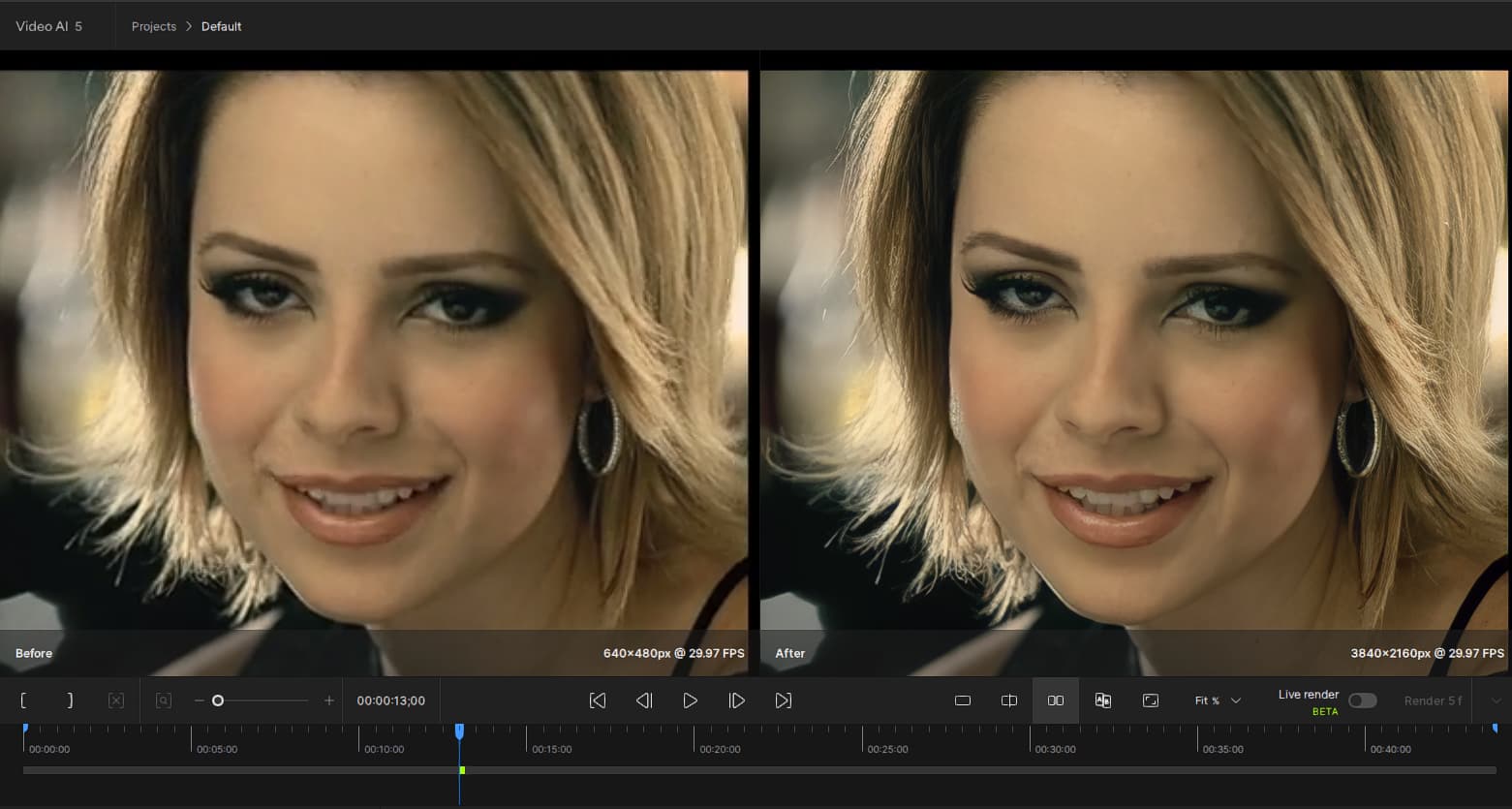Navigate to Projects in breadcrumb
Image resolution: width=1512 pixels, height=809 pixels.
click(154, 26)
